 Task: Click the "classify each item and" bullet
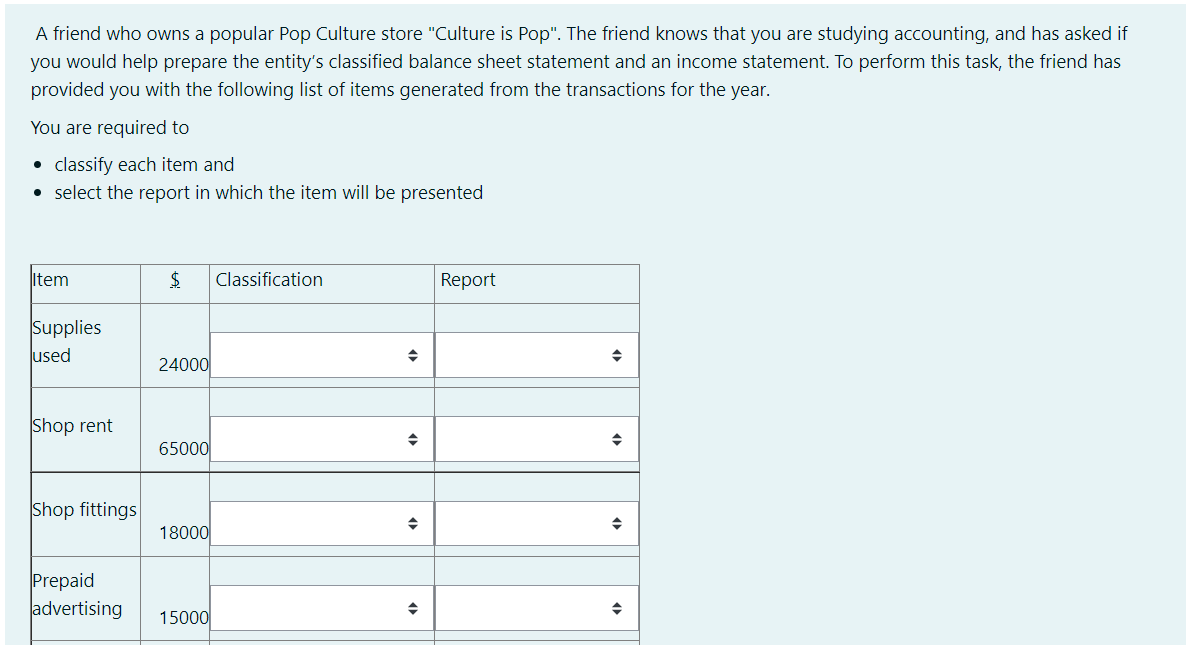pyautogui.click(x=144, y=165)
